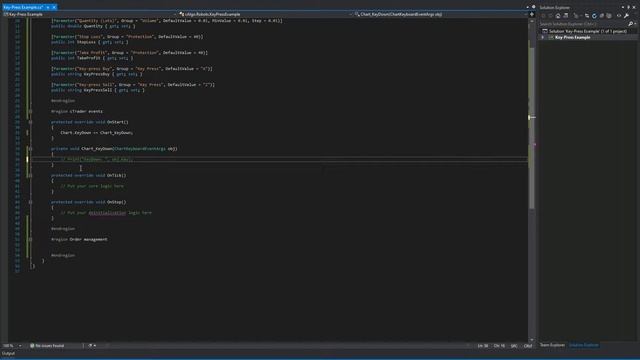This screenshot has width=640, height=360.
Task: Click the ChartKeyboardEventArgs parameter type
Action: coord(139,149)
